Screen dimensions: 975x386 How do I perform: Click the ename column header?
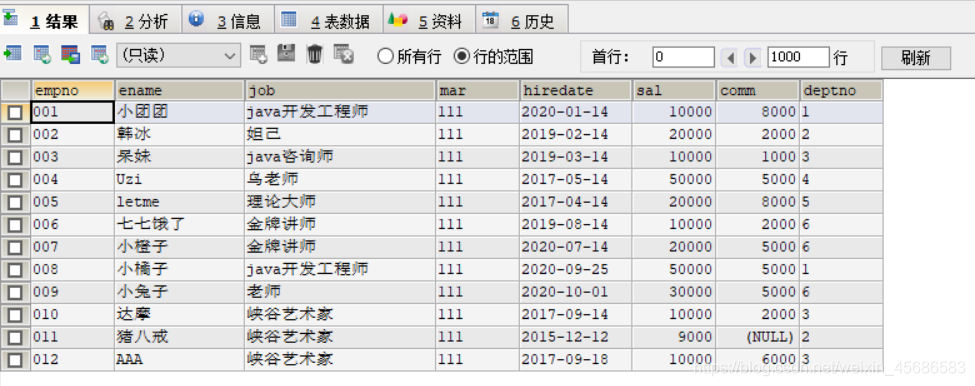(180, 91)
